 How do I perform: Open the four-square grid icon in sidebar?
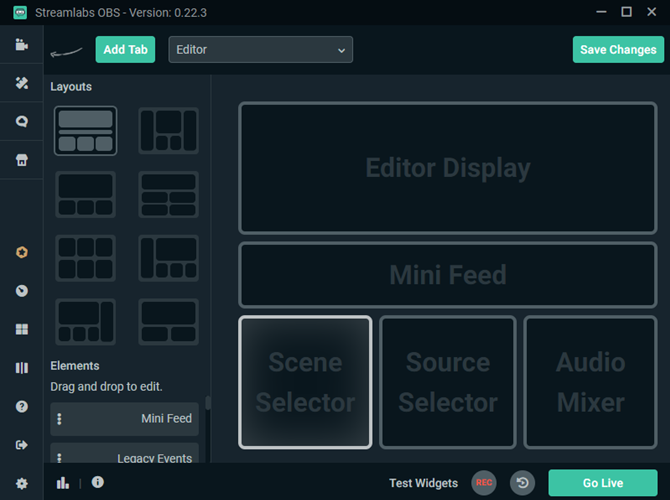click(21, 329)
